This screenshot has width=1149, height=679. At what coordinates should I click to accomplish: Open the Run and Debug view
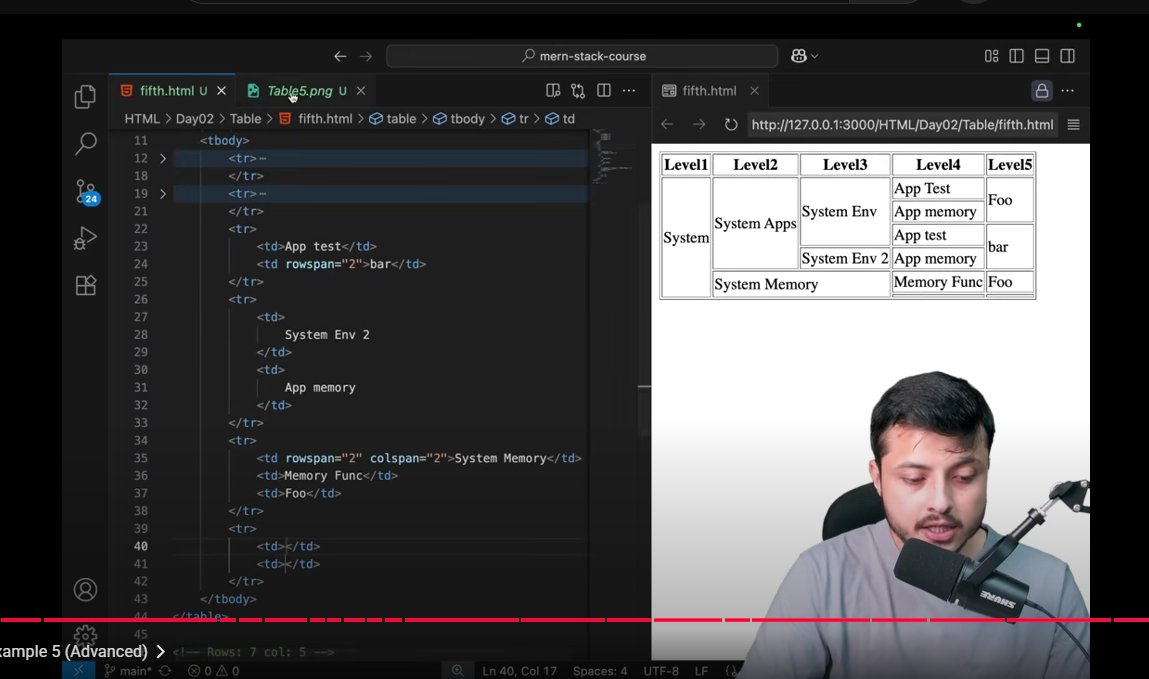[x=85, y=238]
